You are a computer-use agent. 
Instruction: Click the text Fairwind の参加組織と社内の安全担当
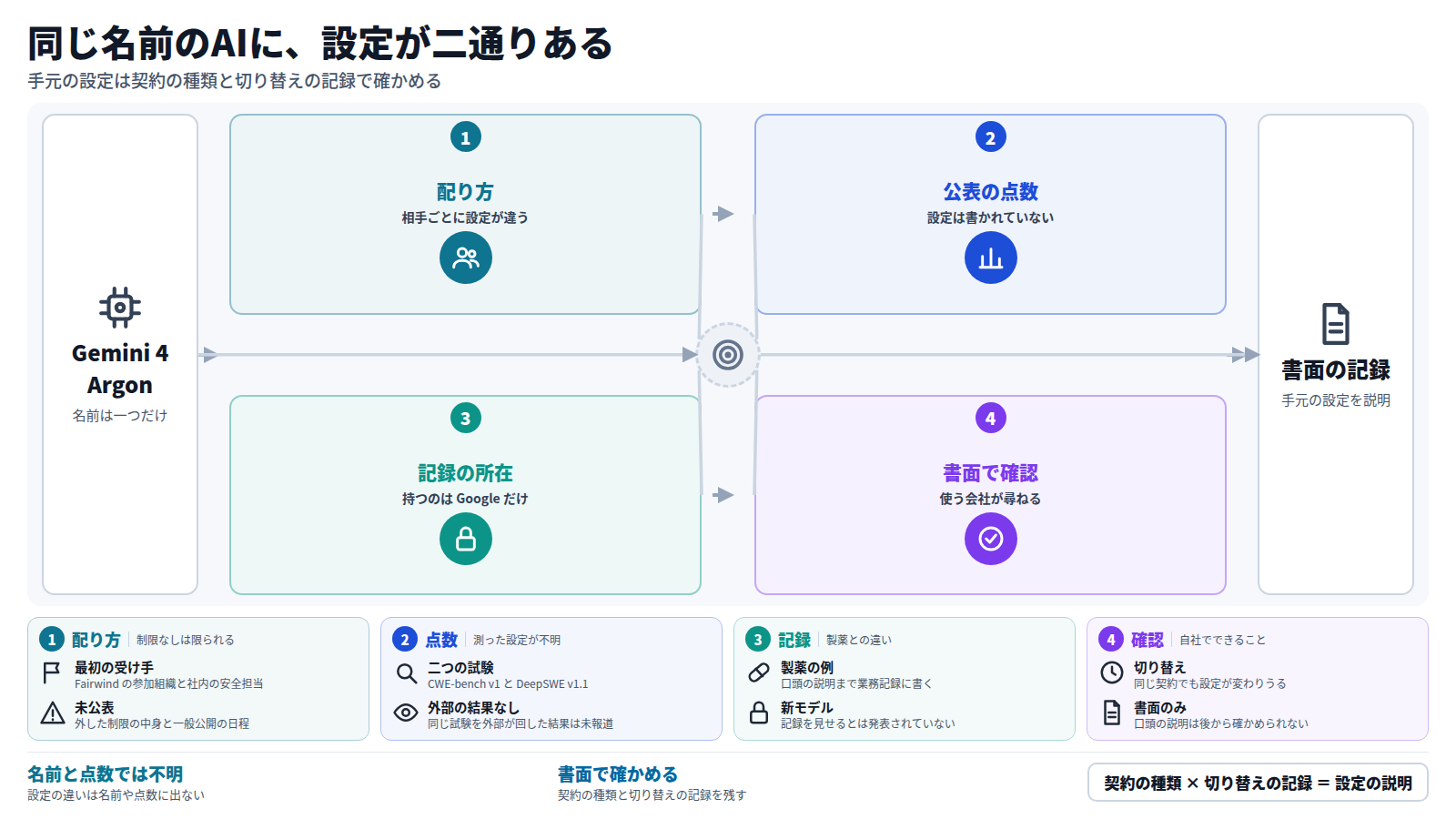pos(169,684)
